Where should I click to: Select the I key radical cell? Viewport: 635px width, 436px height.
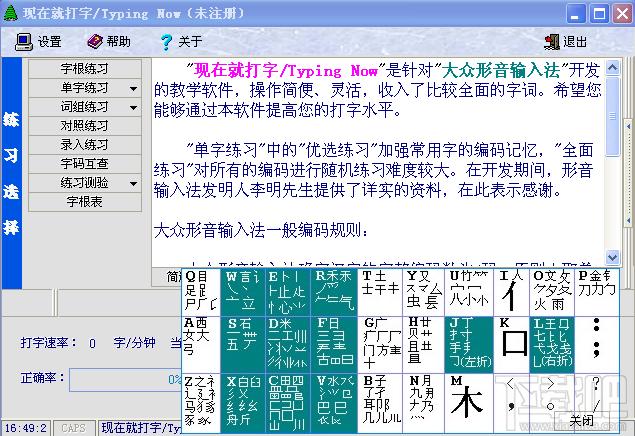click(511, 292)
